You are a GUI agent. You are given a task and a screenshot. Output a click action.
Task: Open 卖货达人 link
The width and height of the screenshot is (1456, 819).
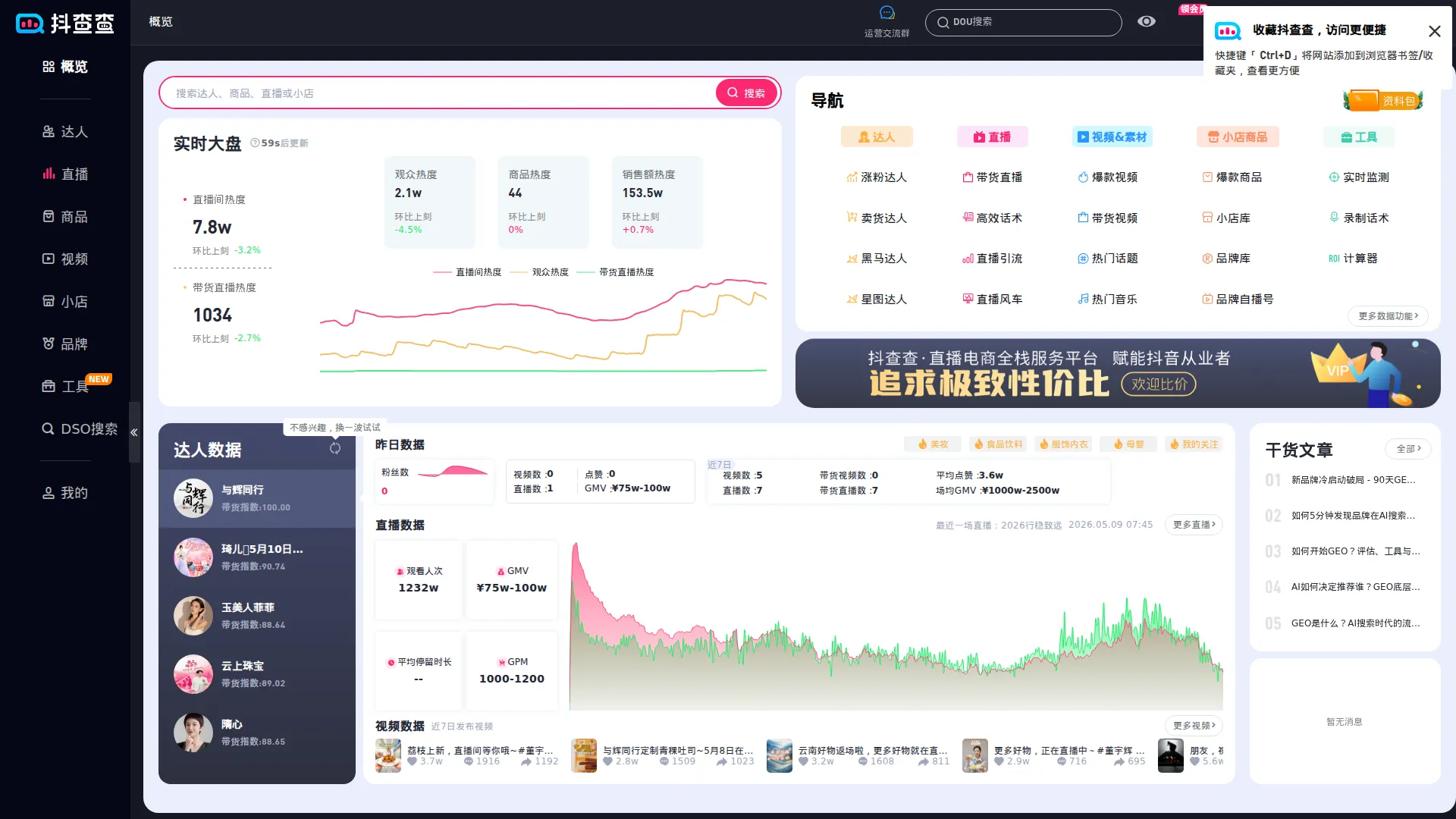(x=877, y=218)
